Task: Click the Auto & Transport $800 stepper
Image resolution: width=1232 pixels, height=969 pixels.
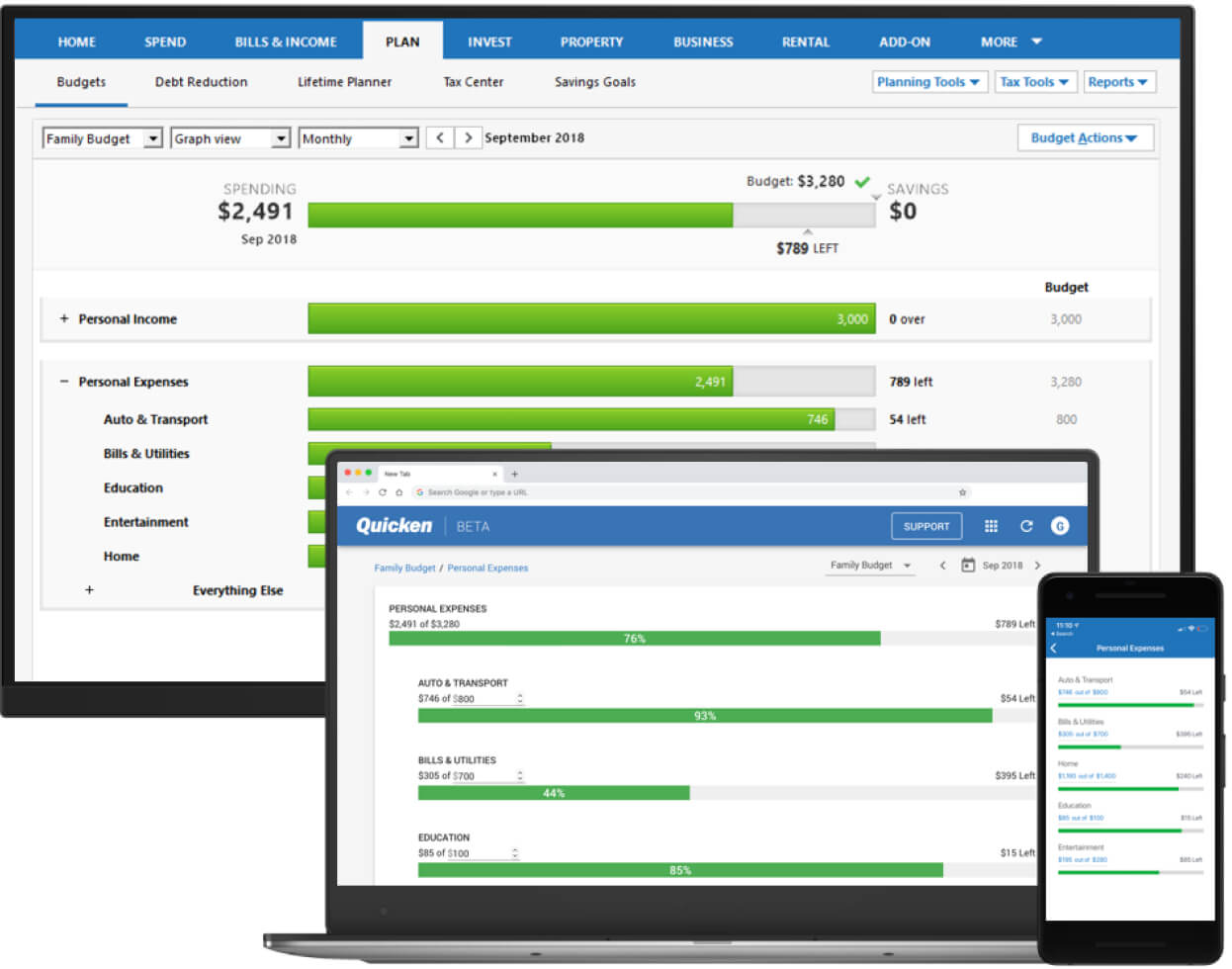Action: (x=520, y=698)
